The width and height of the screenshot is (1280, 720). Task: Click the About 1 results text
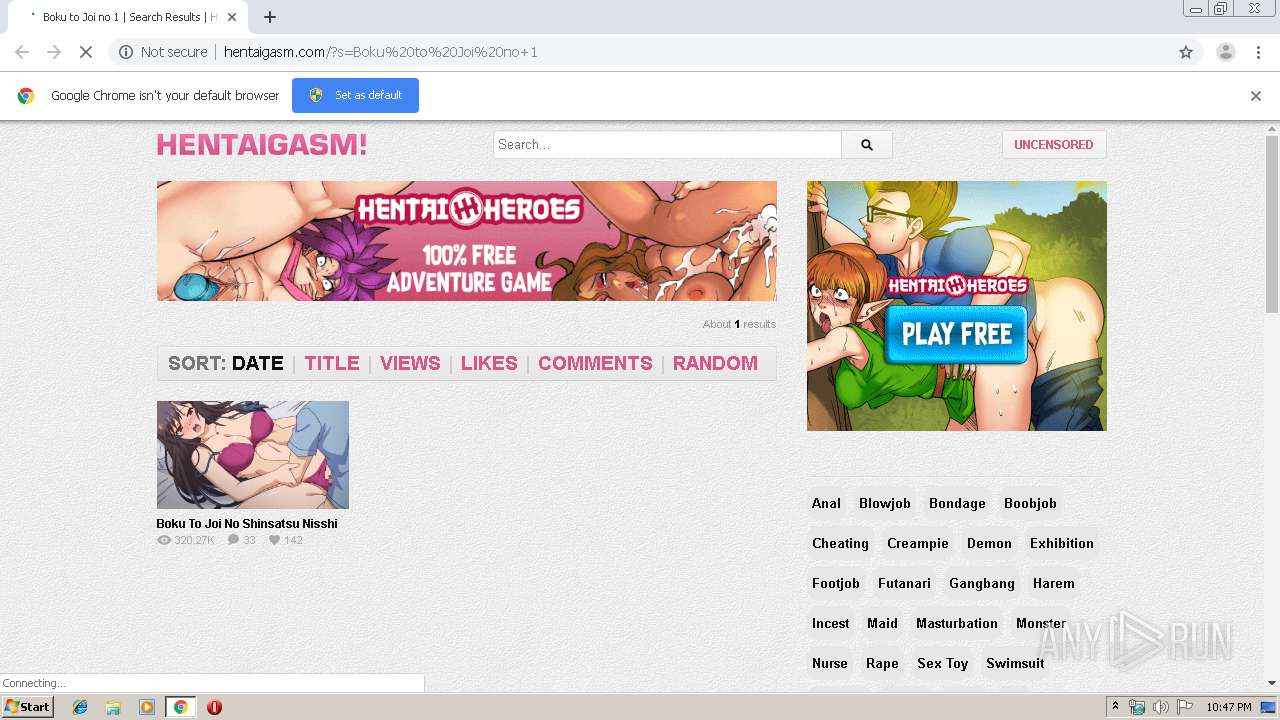pos(739,324)
